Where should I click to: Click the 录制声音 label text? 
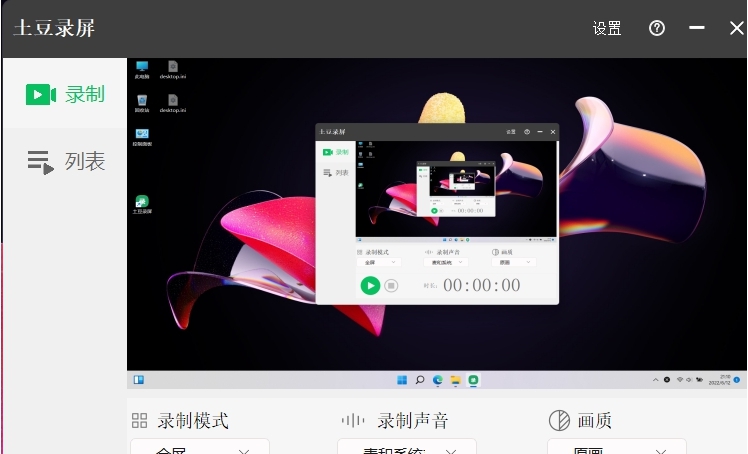click(413, 421)
